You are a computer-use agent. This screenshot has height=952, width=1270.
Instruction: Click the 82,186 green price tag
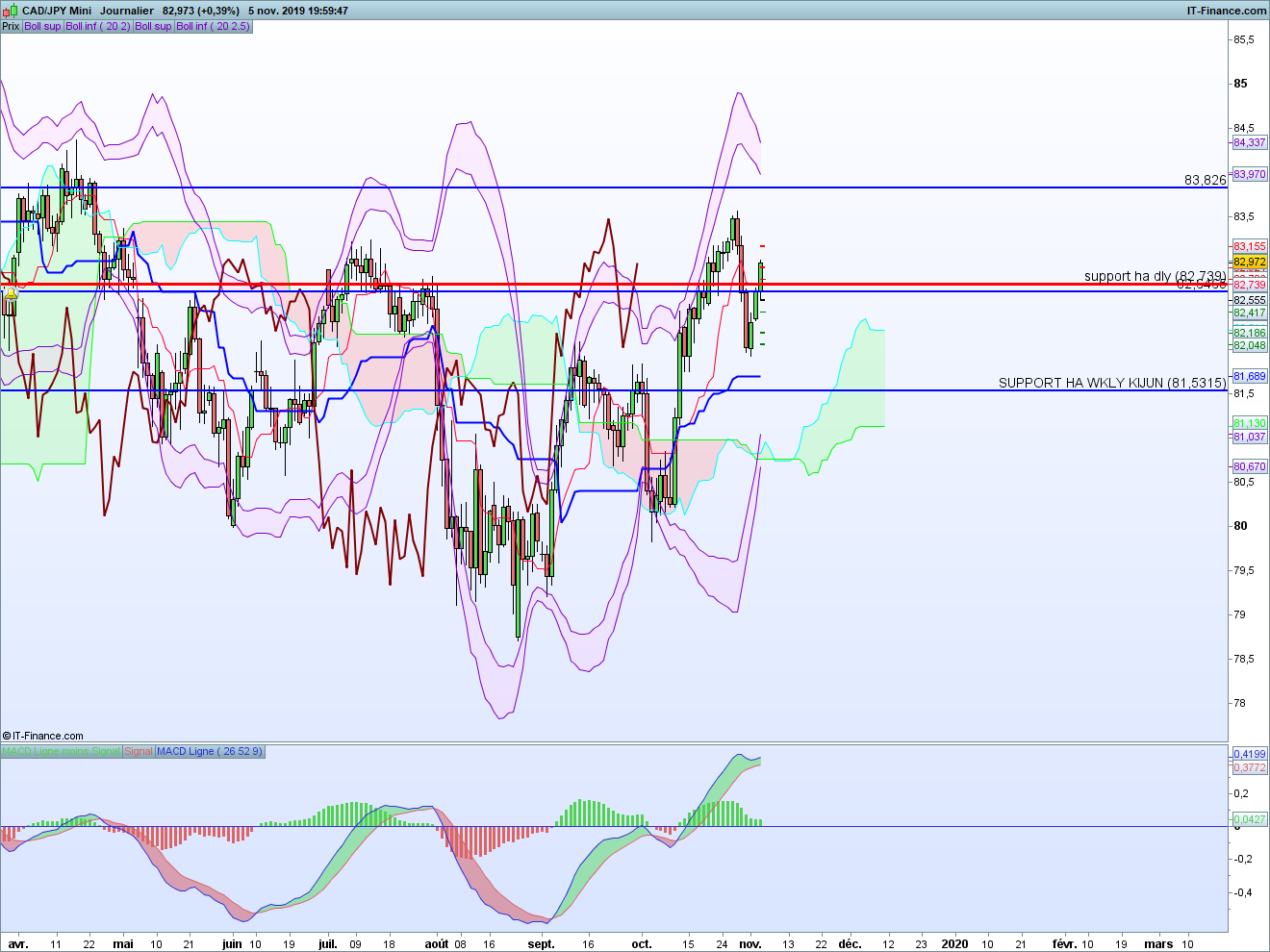(1250, 333)
